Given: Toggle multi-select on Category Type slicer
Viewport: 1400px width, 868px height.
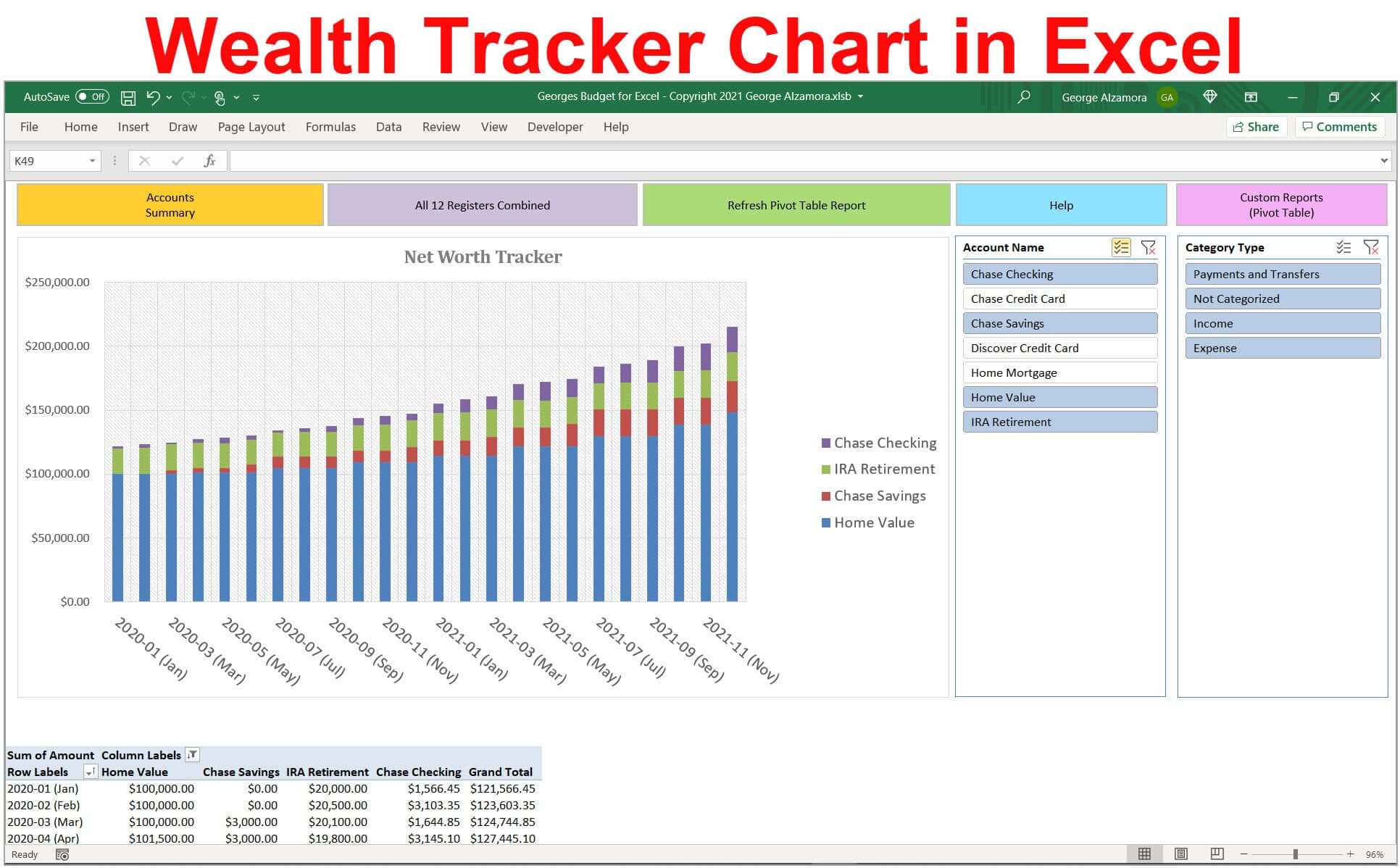Looking at the screenshot, I should point(1343,248).
